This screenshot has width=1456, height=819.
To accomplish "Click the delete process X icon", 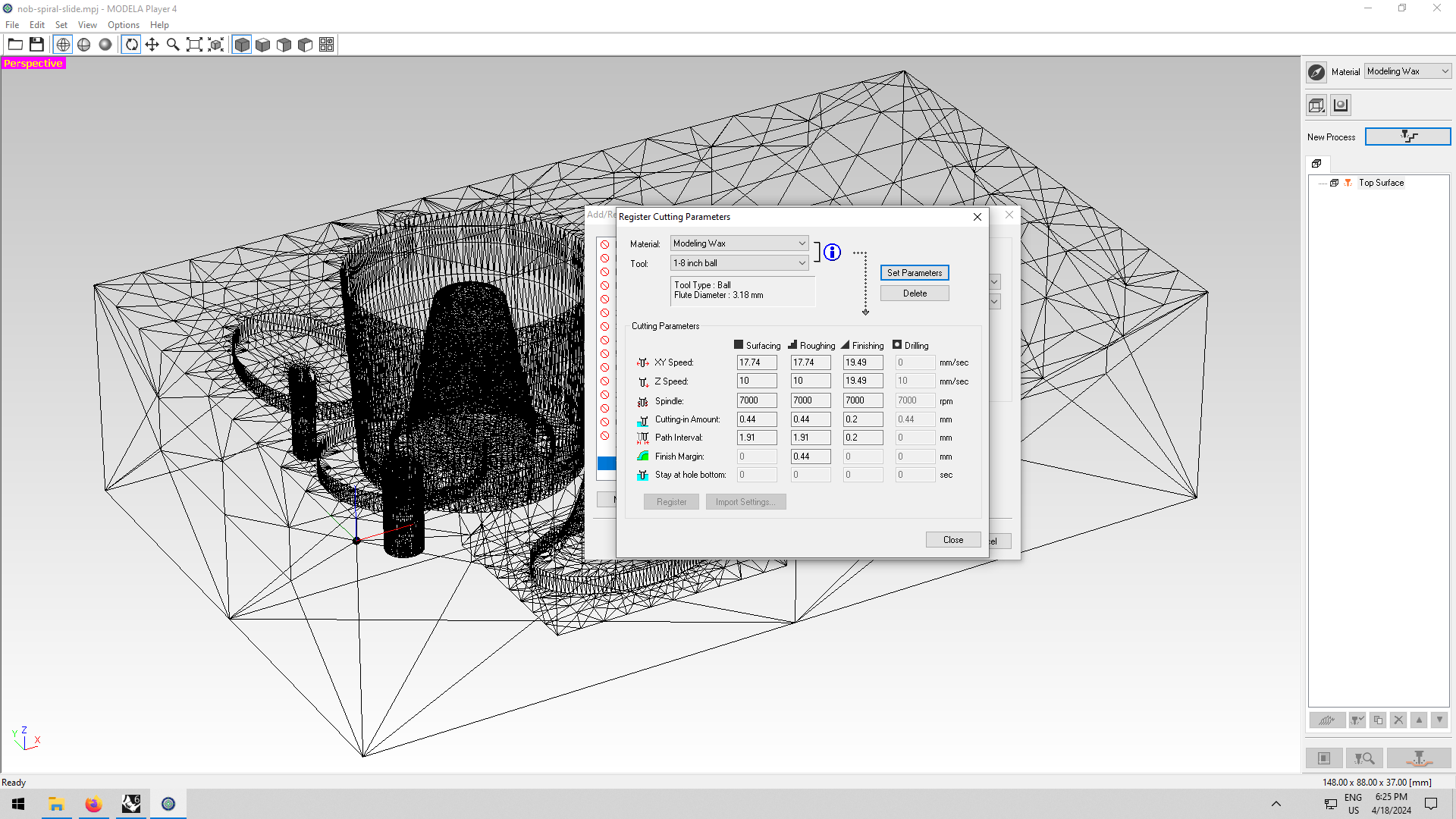I will click(x=1399, y=720).
